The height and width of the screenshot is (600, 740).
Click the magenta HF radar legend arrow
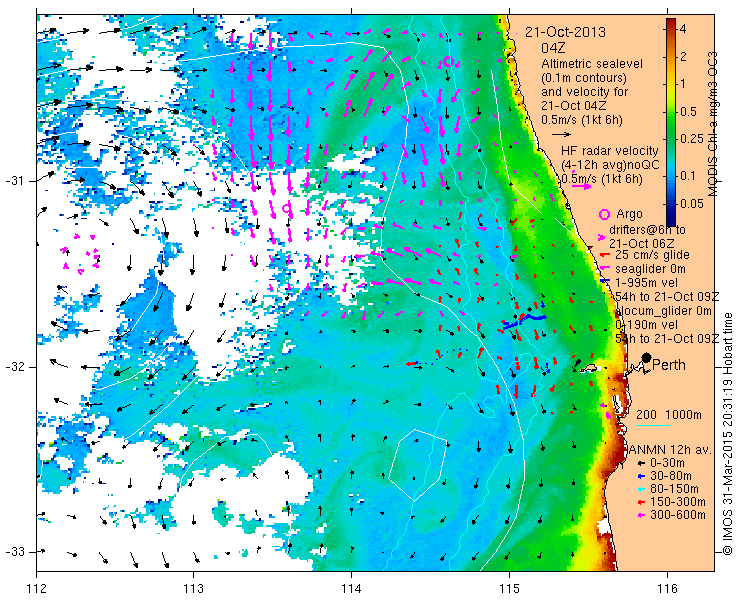[x=581, y=186]
